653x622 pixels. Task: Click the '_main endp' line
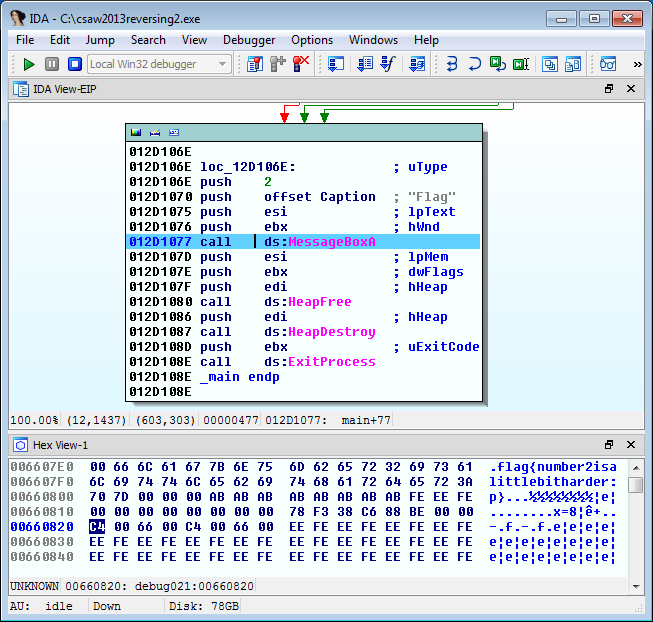239,376
